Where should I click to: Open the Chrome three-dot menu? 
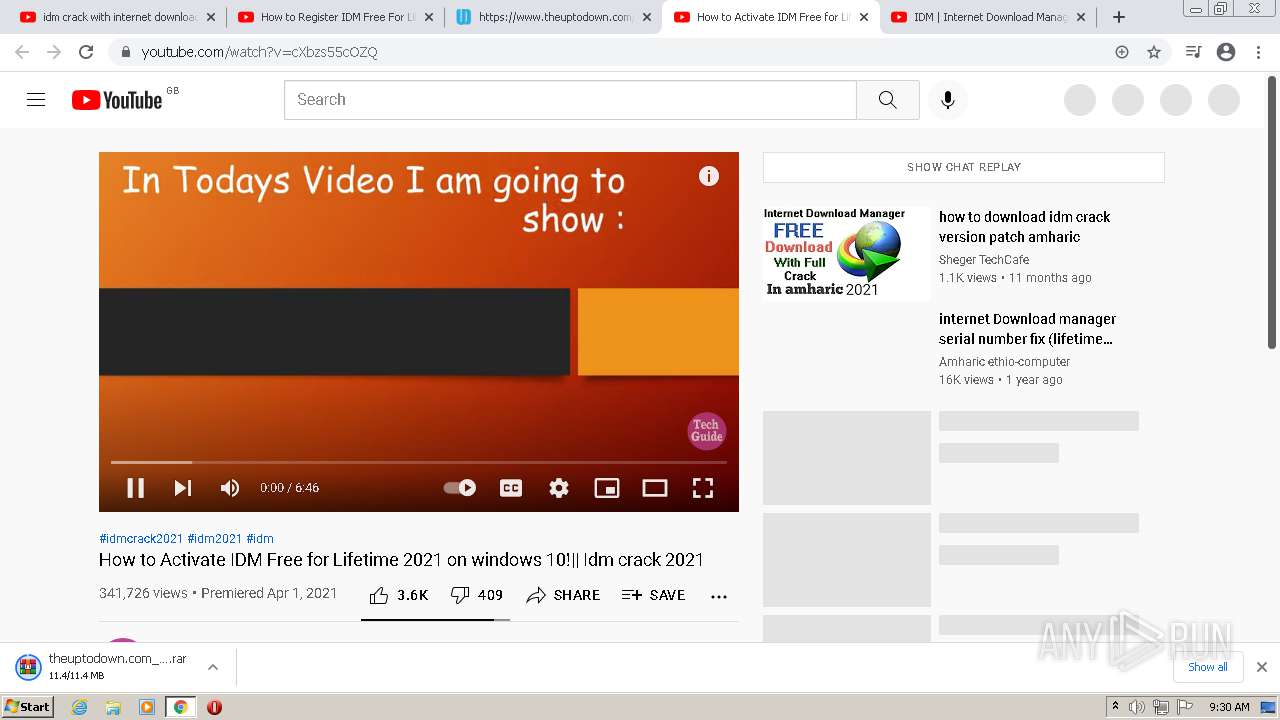1258,52
